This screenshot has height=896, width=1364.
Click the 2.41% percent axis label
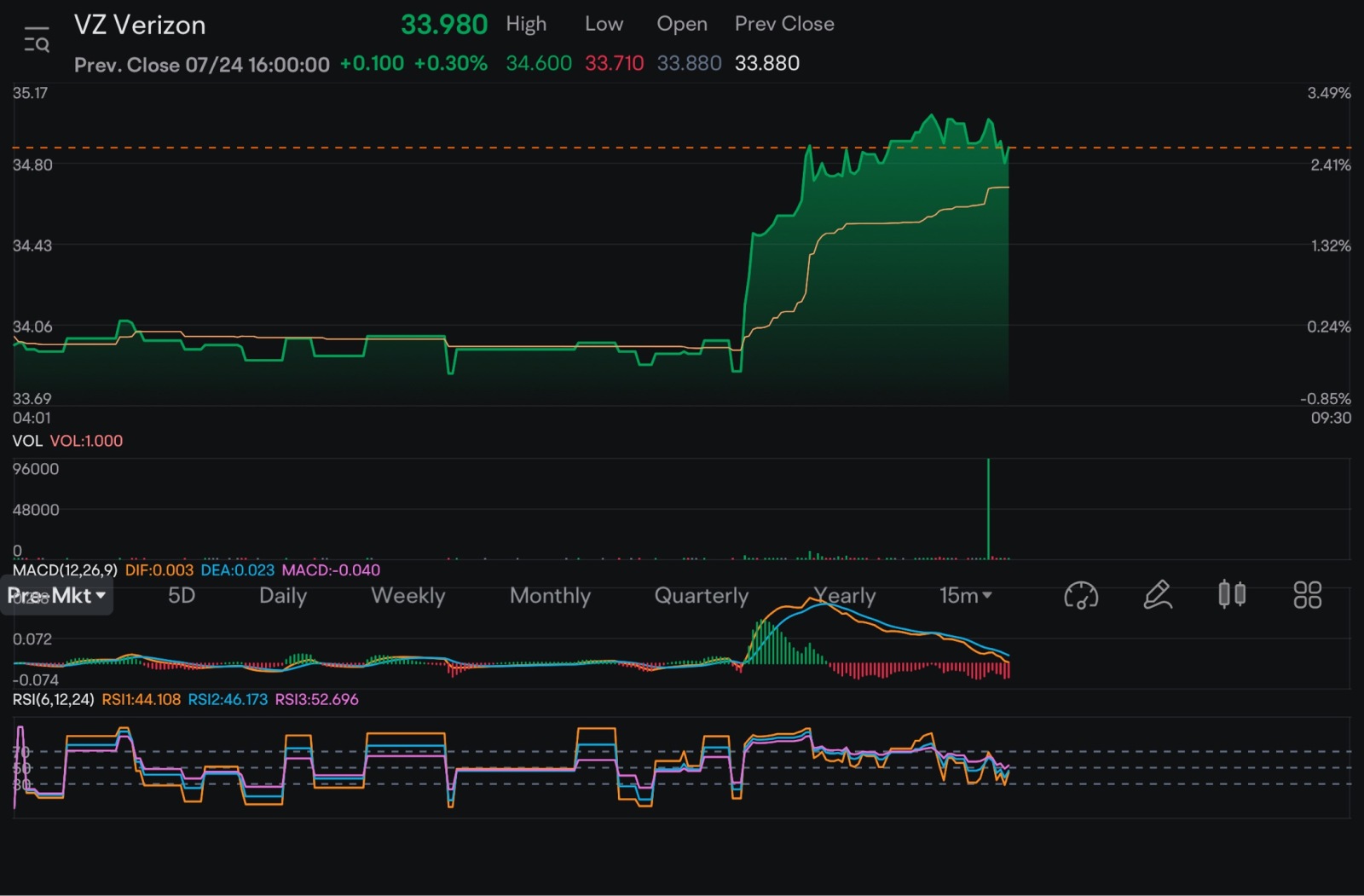click(1331, 165)
